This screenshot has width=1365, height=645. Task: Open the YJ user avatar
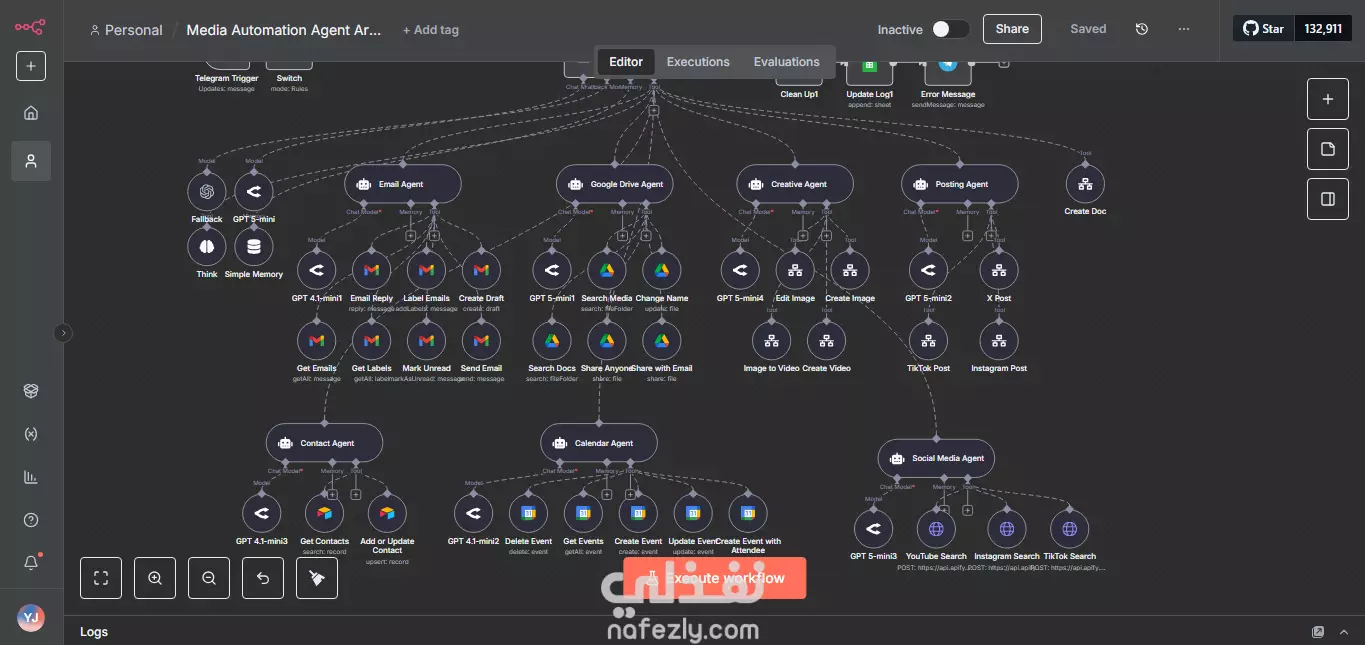point(31,617)
